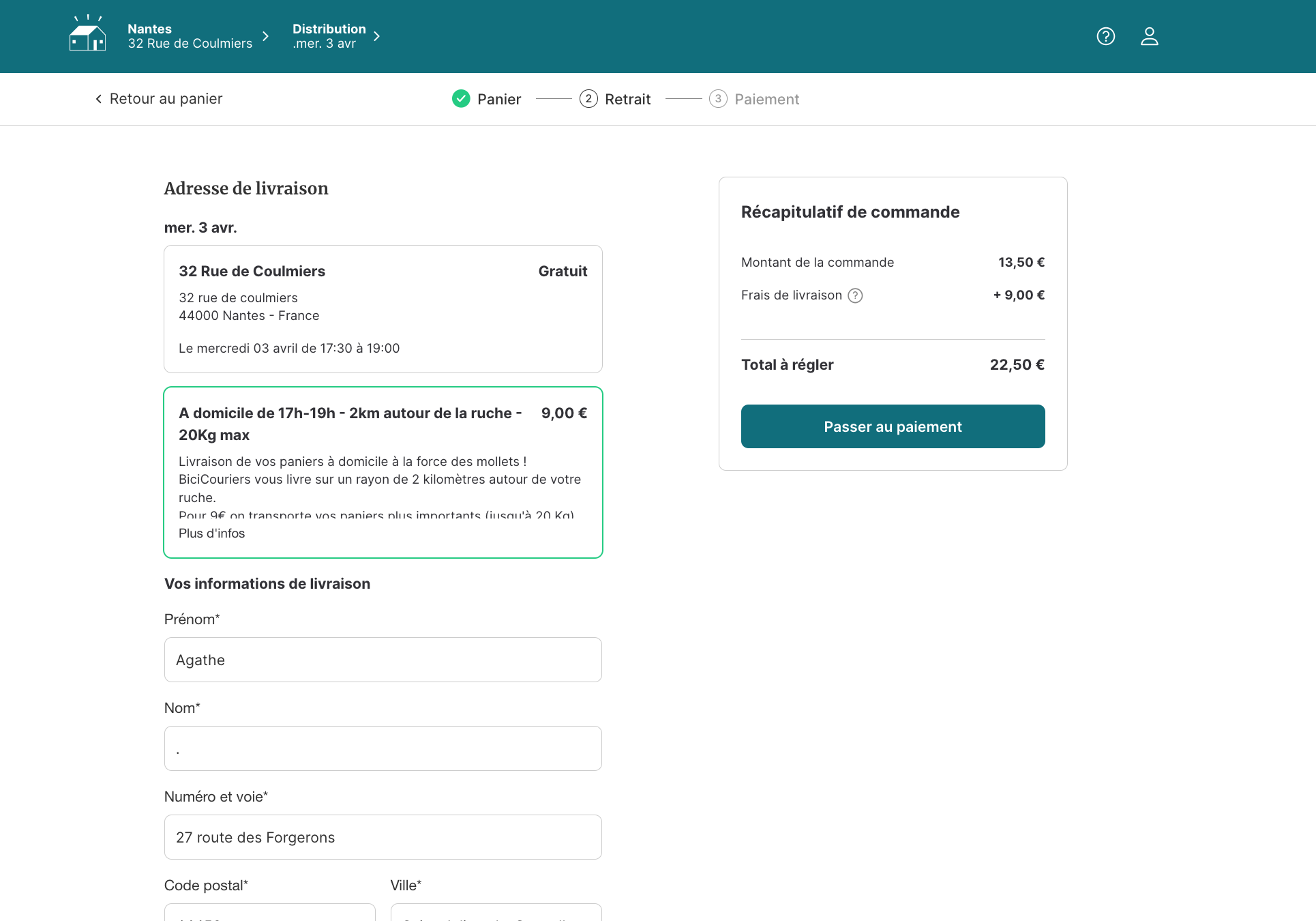Click the Adresse de livraison heading

246,188
